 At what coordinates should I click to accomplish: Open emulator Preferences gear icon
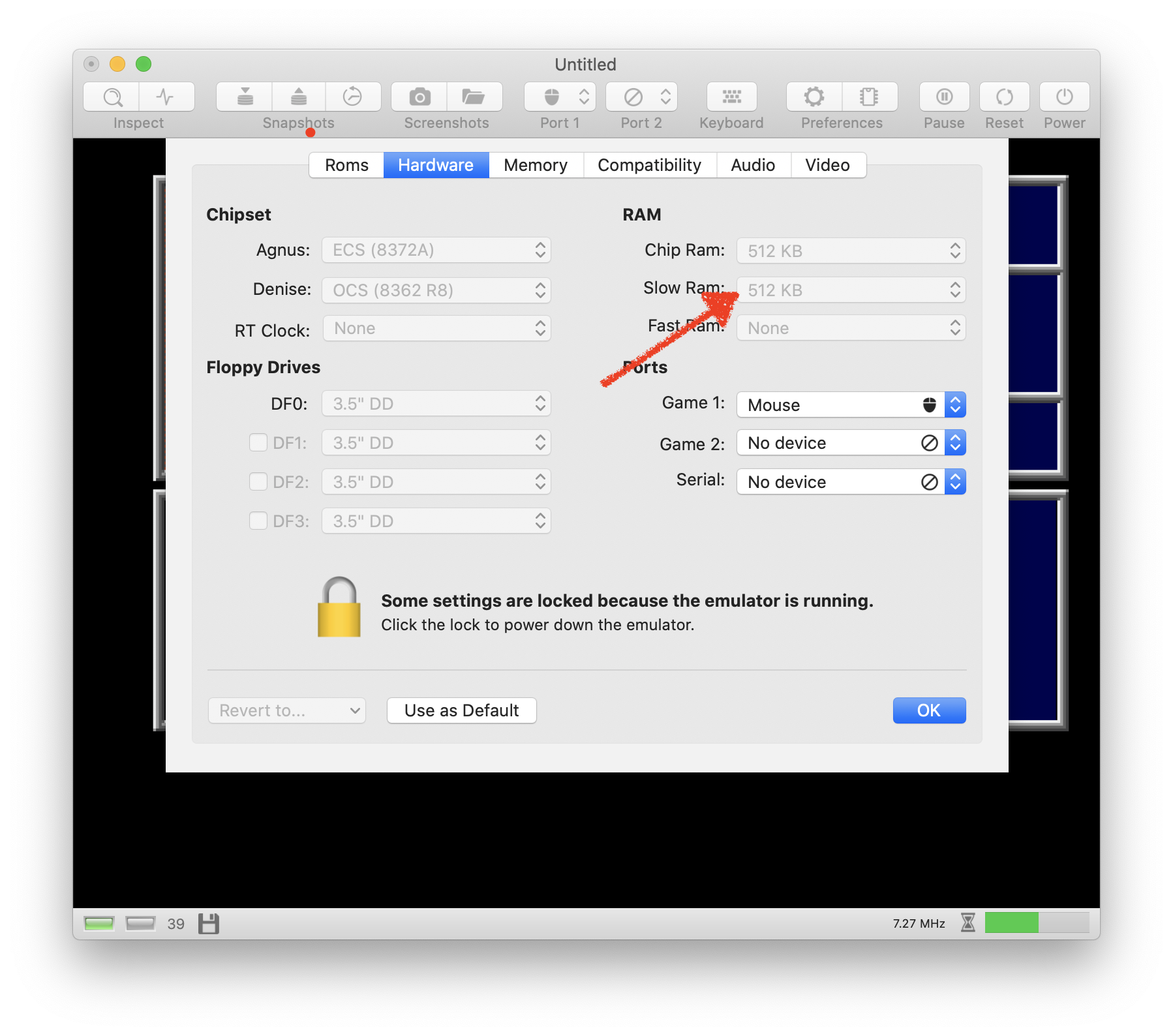click(x=814, y=97)
